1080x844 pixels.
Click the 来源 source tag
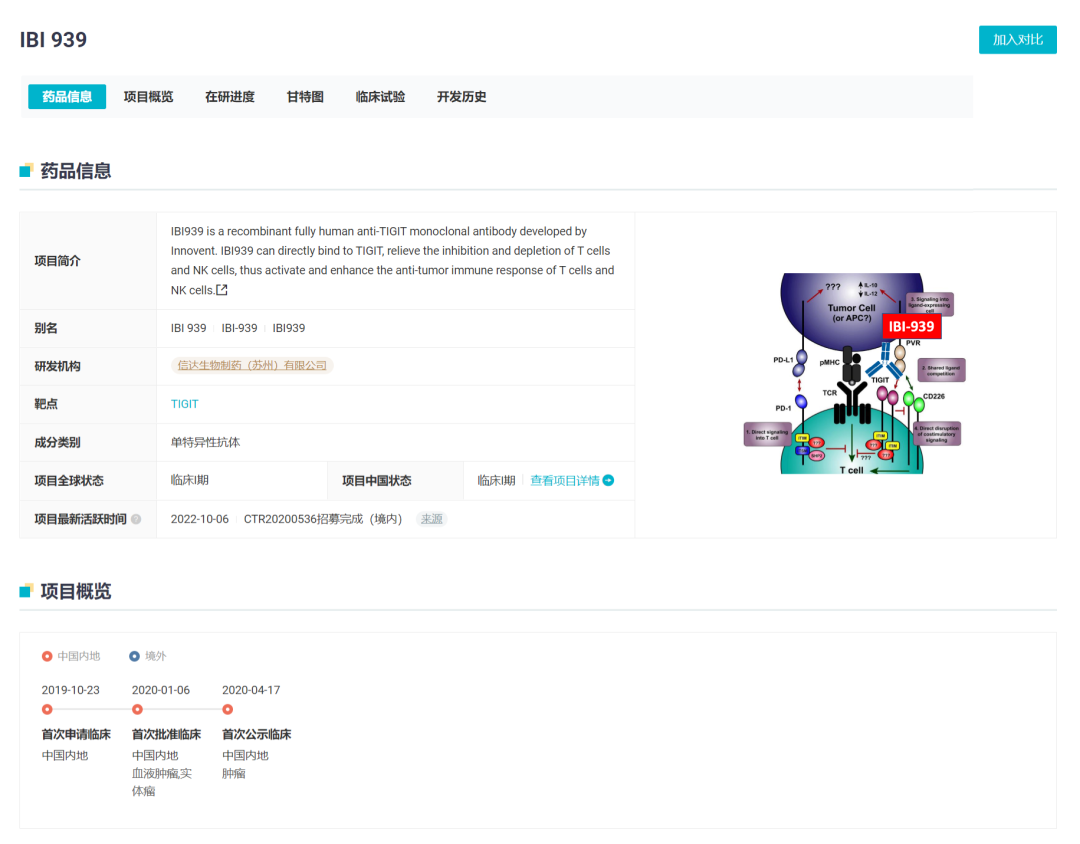[x=432, y=519]
